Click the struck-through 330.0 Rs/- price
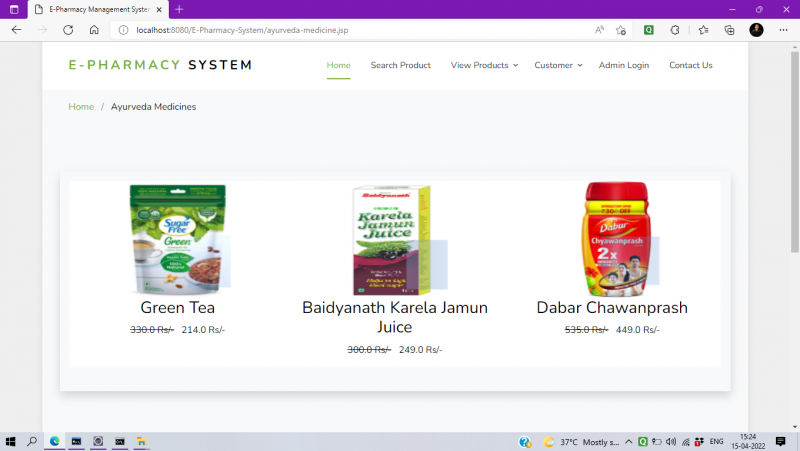 click(152, 330)
